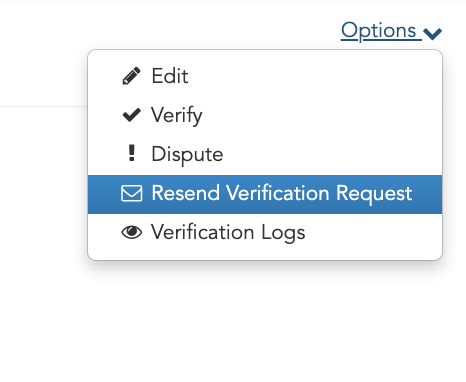
Task: Choose Resend Verification Request
Action: point(265,194)
